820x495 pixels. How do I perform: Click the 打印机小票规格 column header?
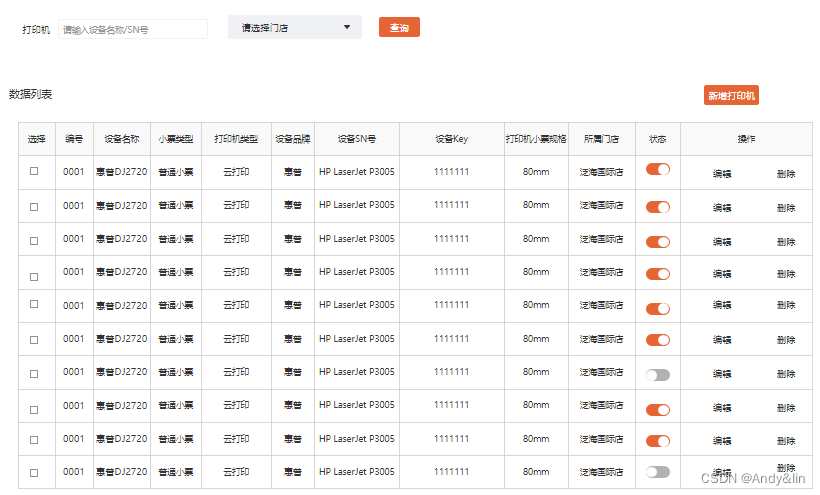tap(536, 139)
